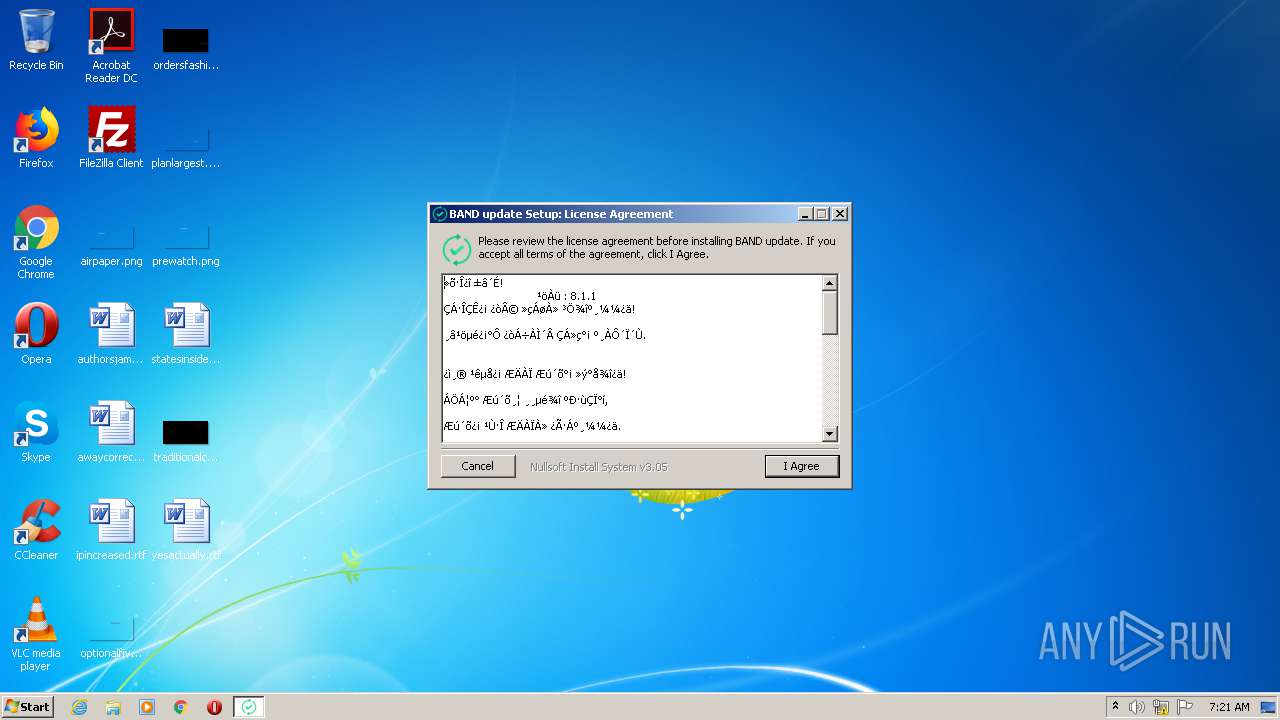Switch to BAND update taskbar item
Image resolution: width=1280 pixels, height=720 pixels.
249,707
